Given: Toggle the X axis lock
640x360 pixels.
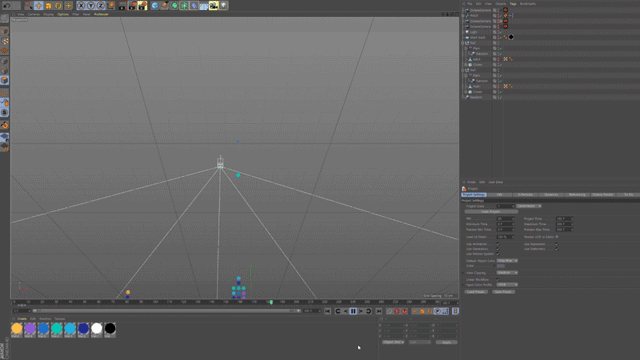Looking at the screenshot, I should [81, 6].
